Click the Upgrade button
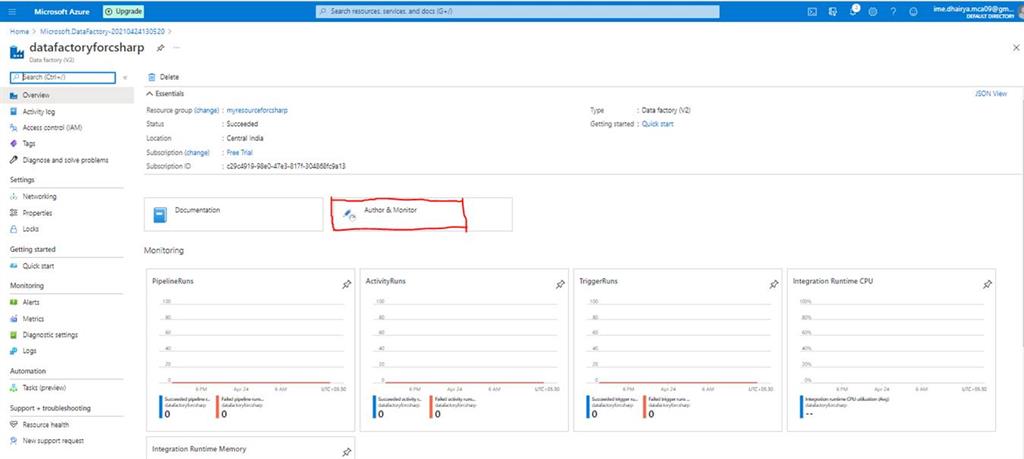 [x=123, y=12]
